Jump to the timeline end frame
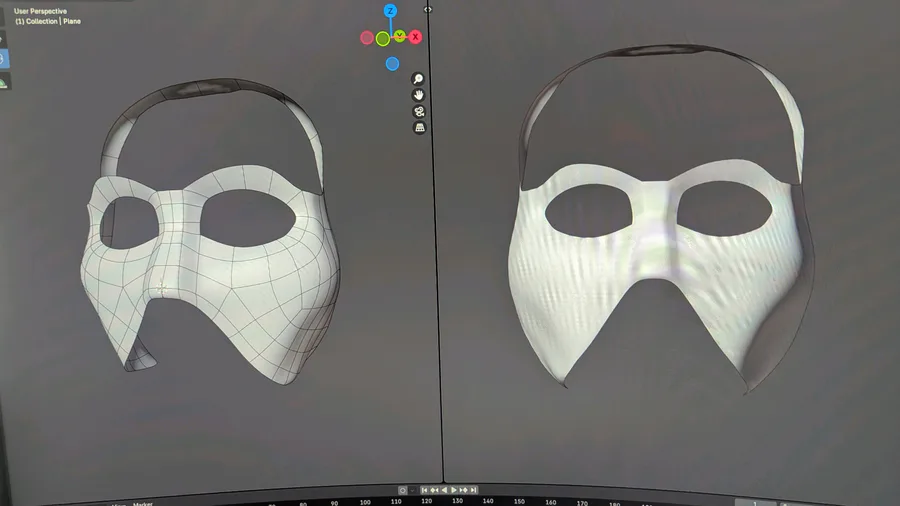This screenshot has height=506, width=900. pos(473,490)
